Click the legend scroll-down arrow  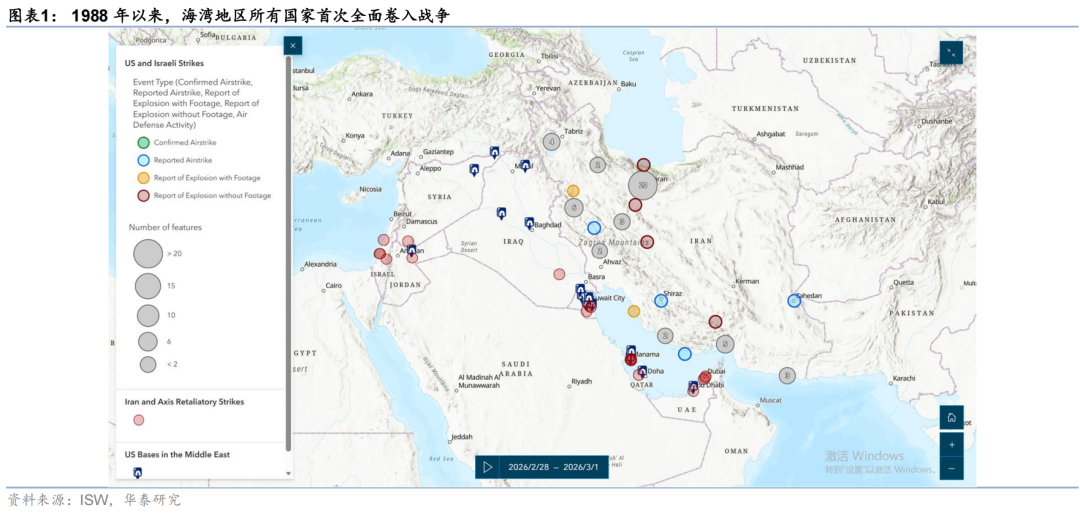(x=289, y=473)
